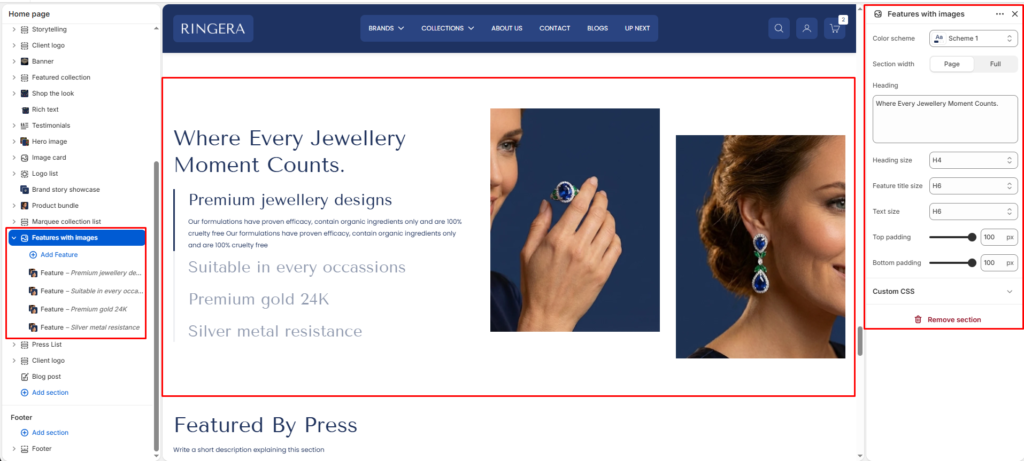Open the shopping cart icon
The width and height of the screenshot is (1024, 461).
835,29
